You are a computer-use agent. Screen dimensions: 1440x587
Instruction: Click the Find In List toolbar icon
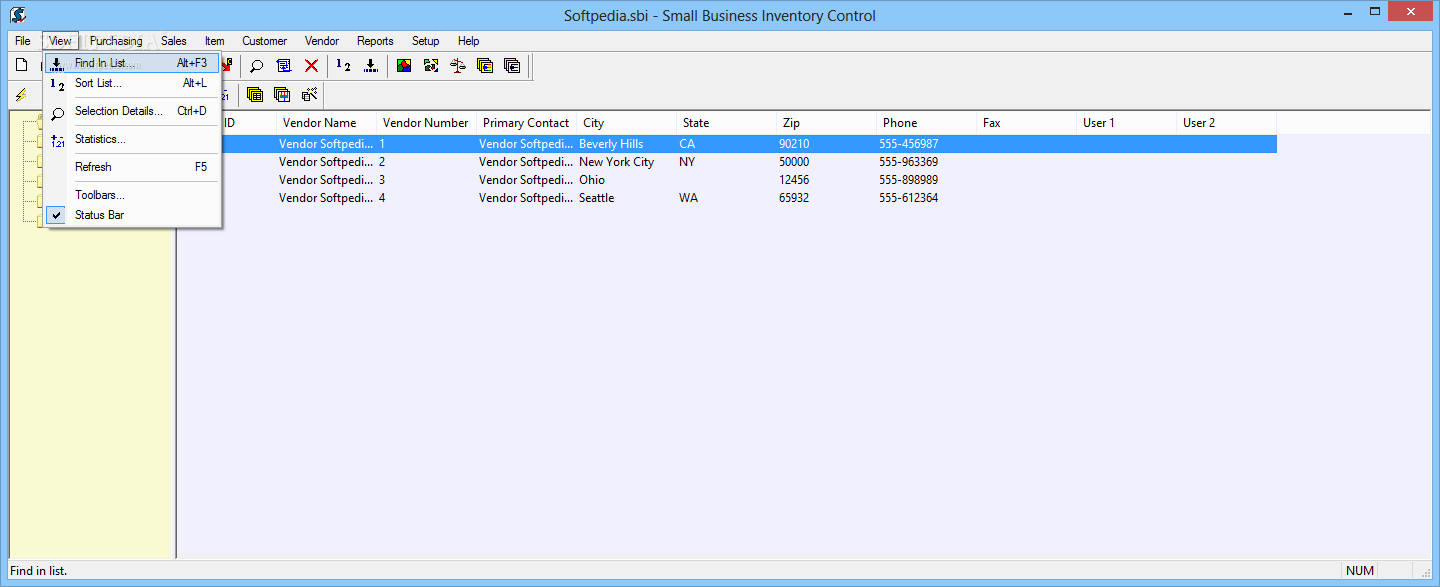371,66
